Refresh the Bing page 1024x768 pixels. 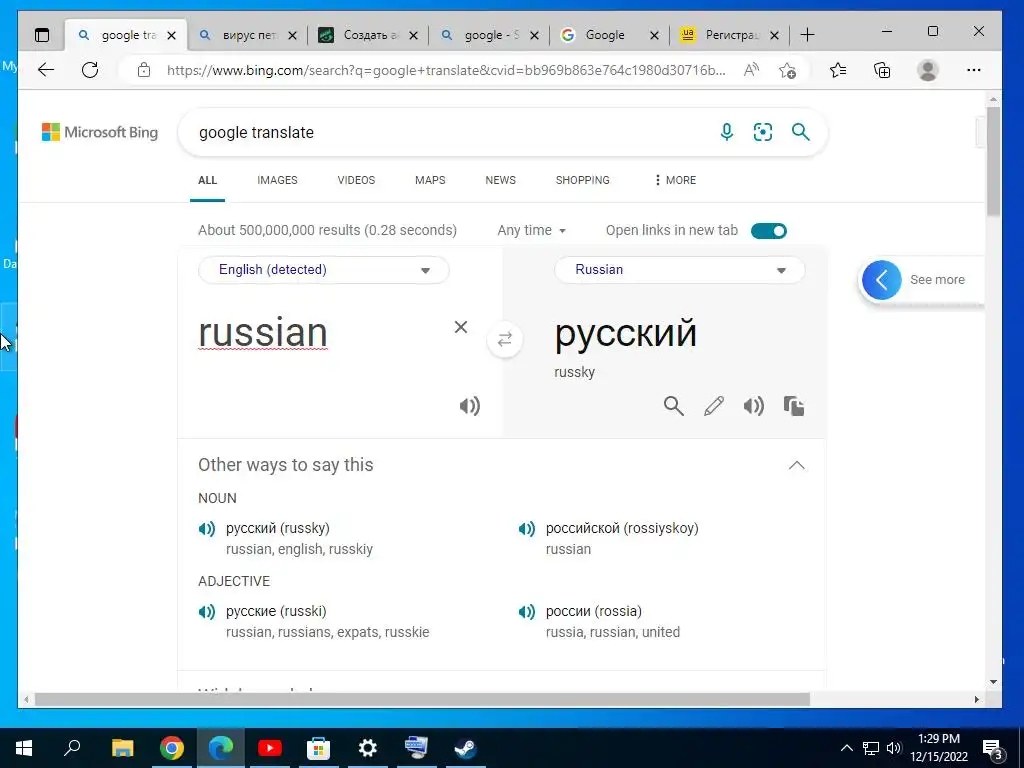(x=90, y=70)
